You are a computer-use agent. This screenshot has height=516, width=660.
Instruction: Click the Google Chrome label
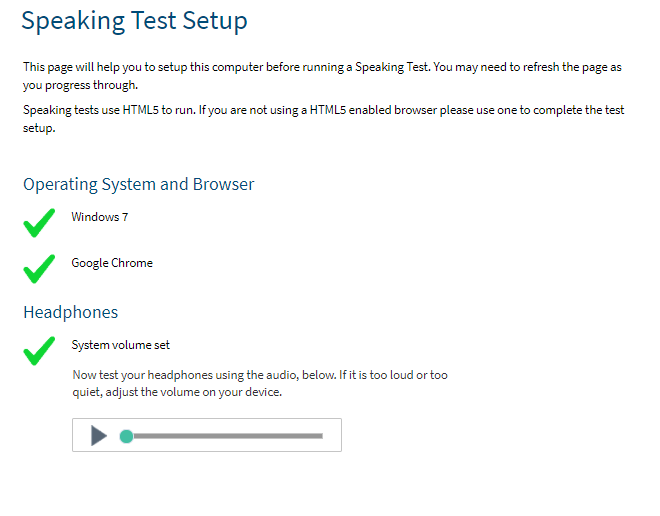coord(112,263)
